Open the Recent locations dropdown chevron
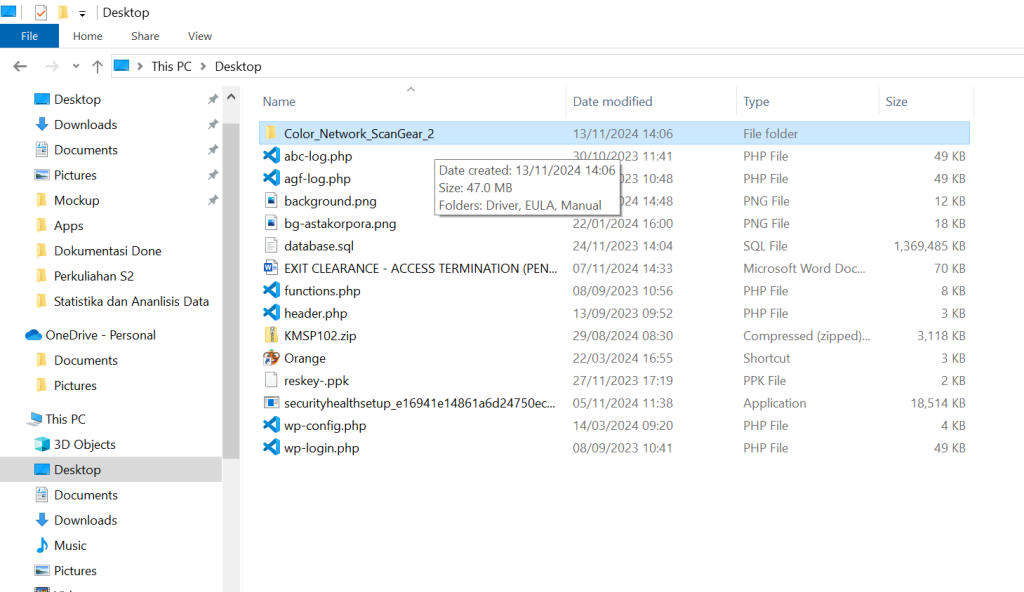Viewport: 1024px width, 592px height. (76, 66)
